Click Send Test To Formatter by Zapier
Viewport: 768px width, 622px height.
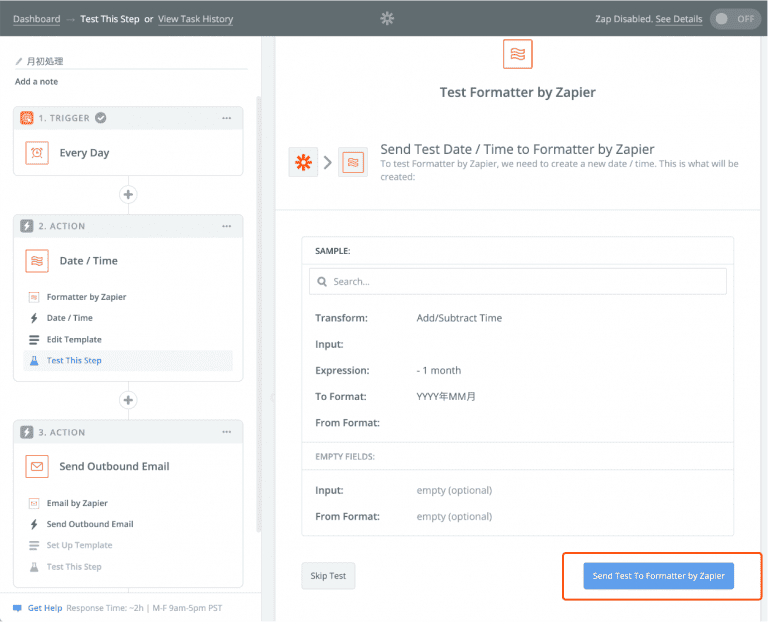[x=658, y=576]
